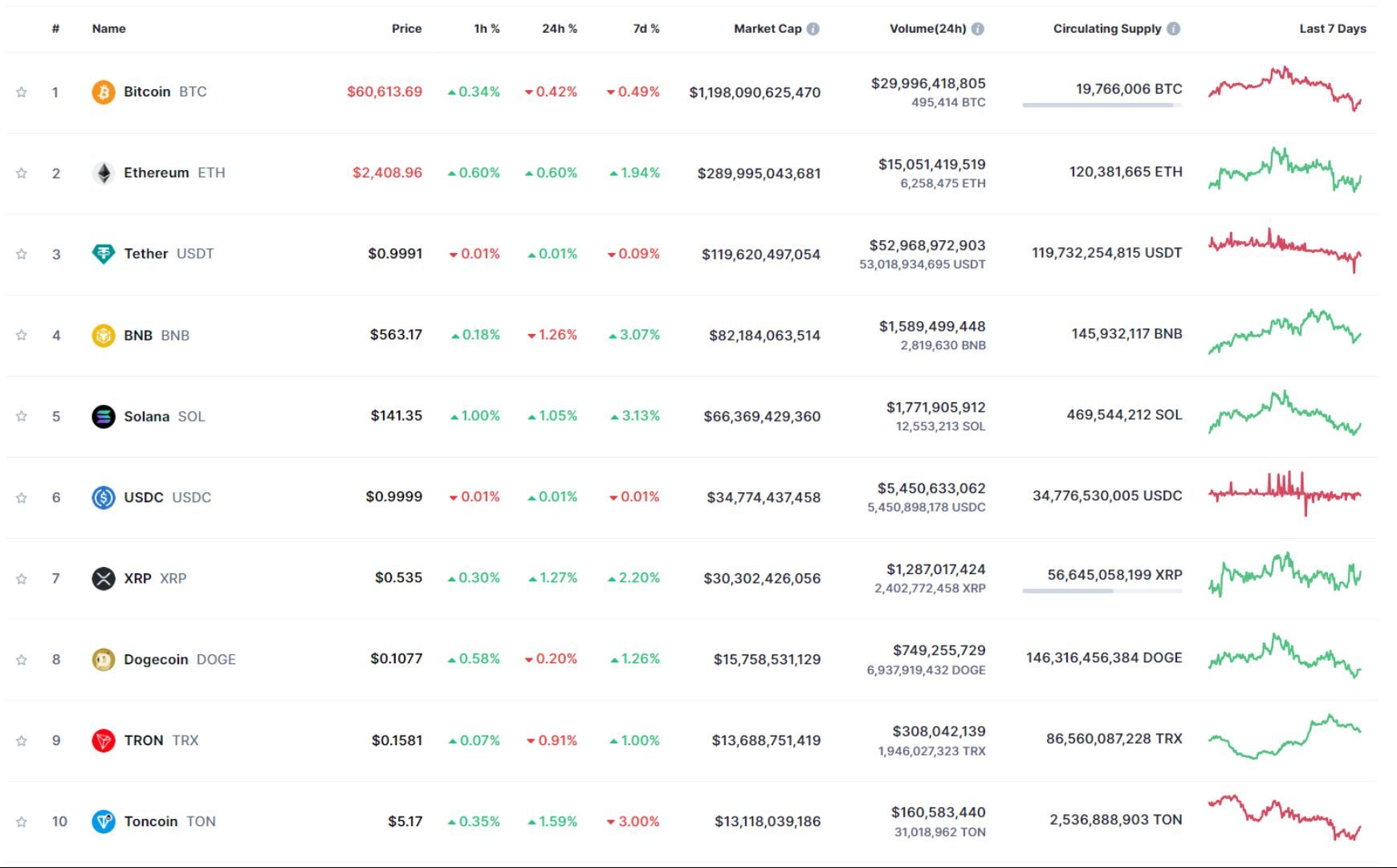Viewport: 1397px width, 868px height.
Task: Click the Solana logo icon
Action: point(104,417)
